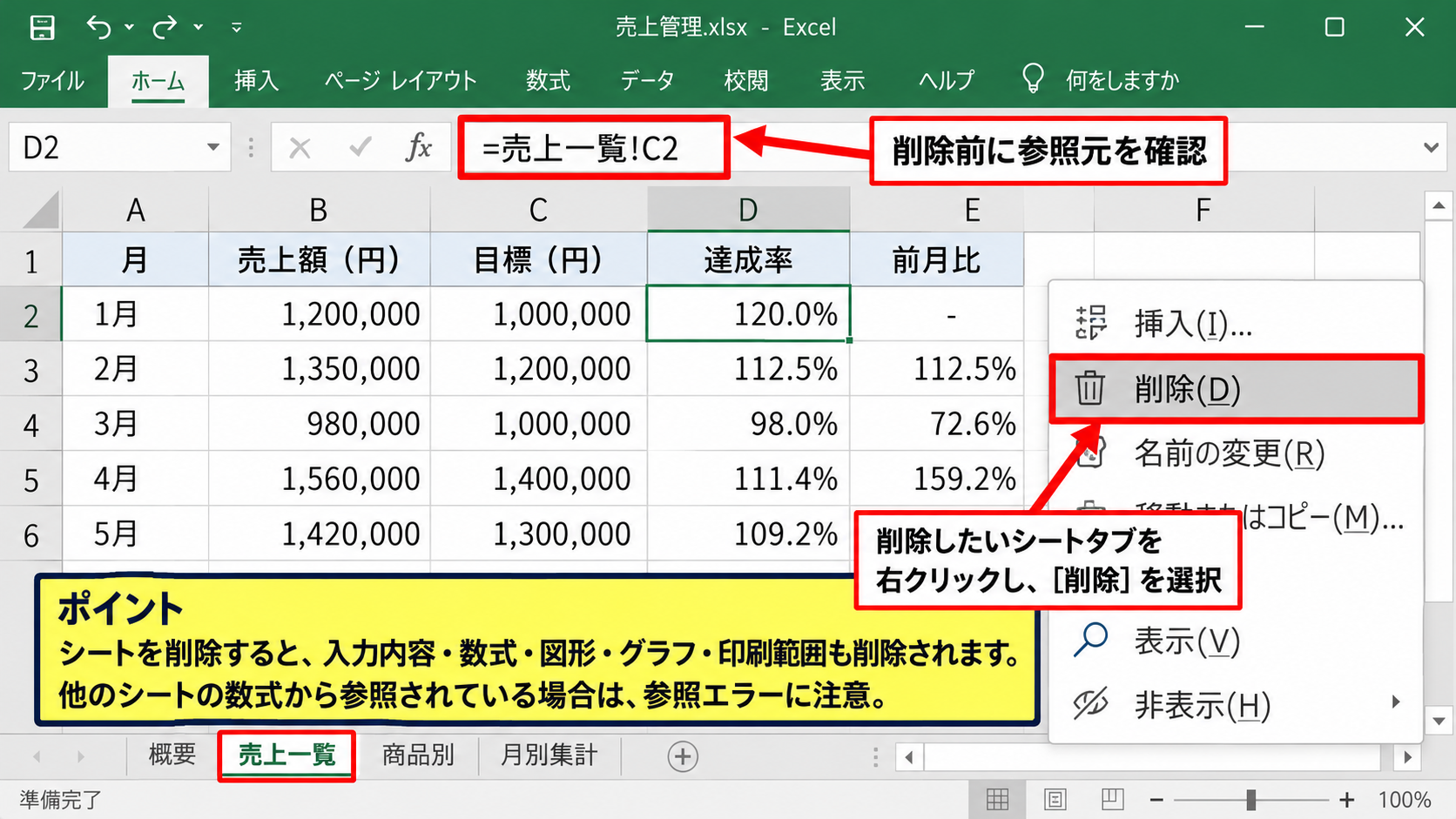The height and width of the screenshot is (819, 1456).
Task: Select column B header
Action: click(319, 210)
